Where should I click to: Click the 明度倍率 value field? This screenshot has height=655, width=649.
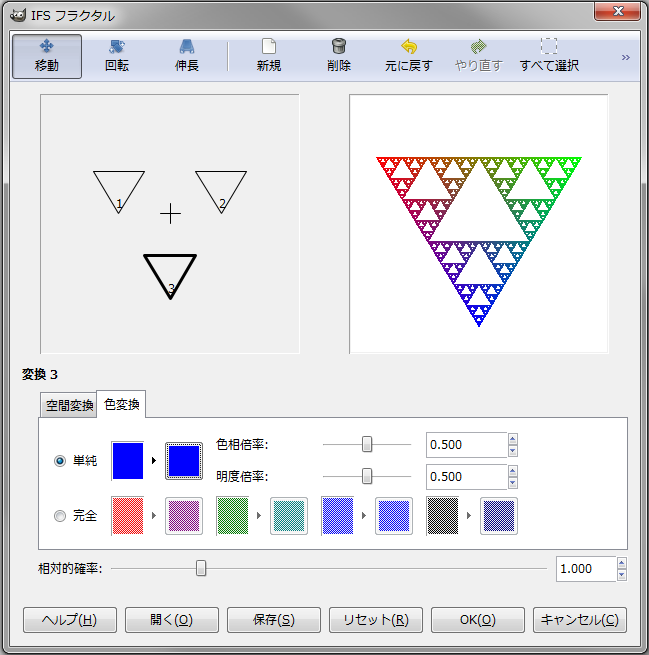(x=466, y=477)
